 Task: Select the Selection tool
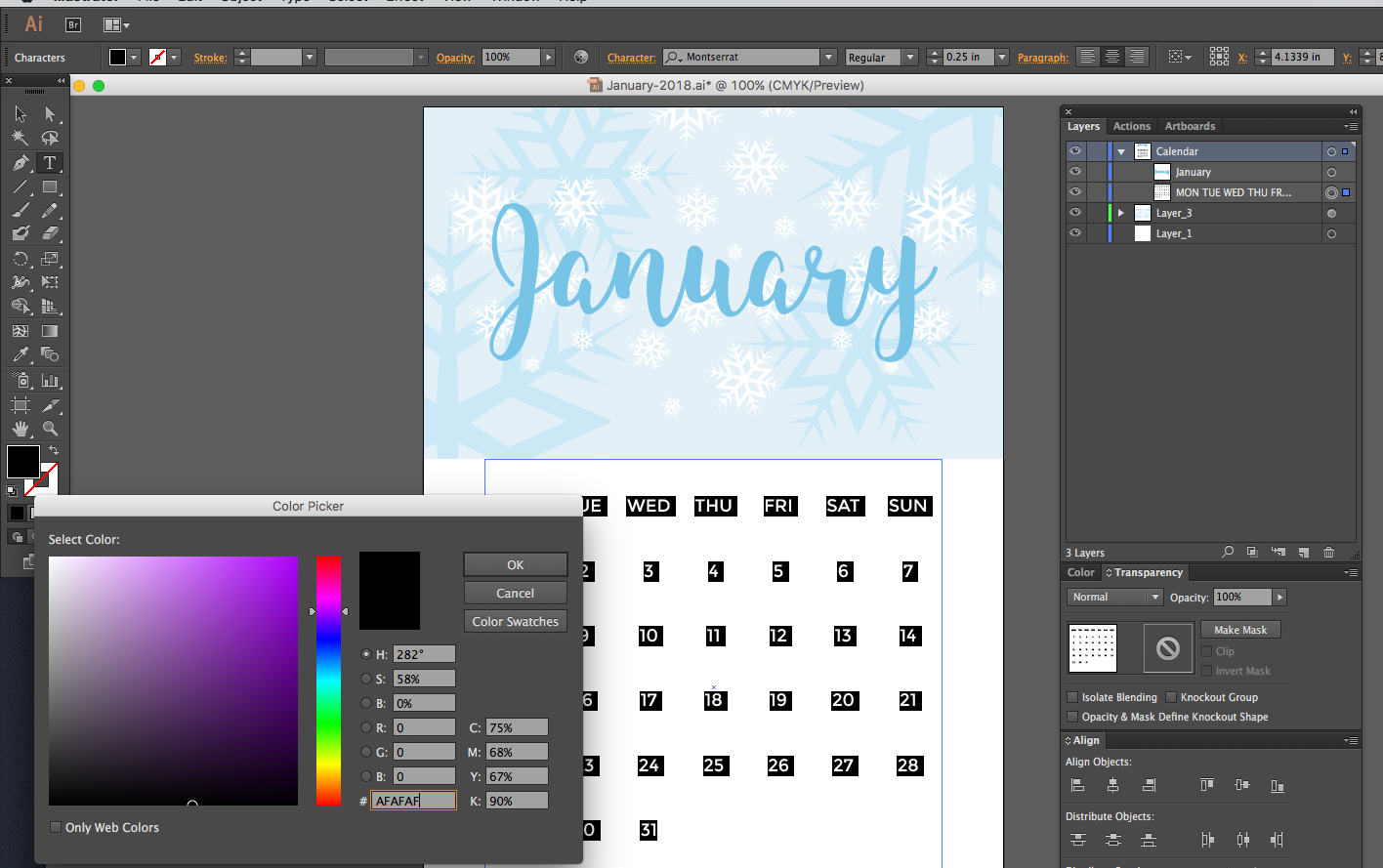click(x=20, y=113)
